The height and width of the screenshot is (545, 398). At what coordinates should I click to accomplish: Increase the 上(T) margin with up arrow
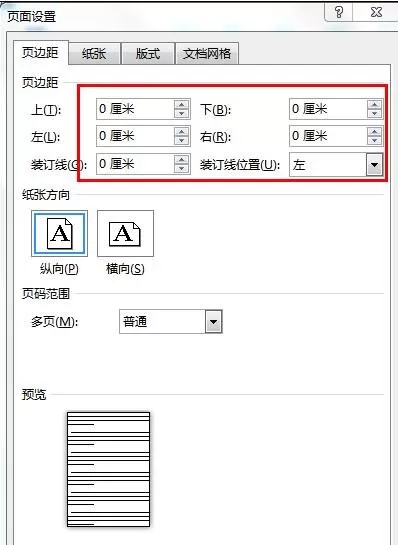point(181,104)
